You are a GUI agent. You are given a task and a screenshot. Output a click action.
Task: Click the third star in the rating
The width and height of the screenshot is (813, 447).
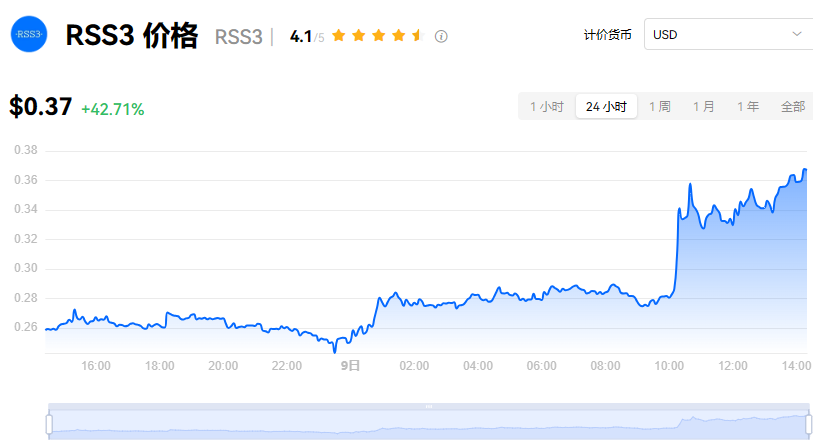tap(378, 36)
